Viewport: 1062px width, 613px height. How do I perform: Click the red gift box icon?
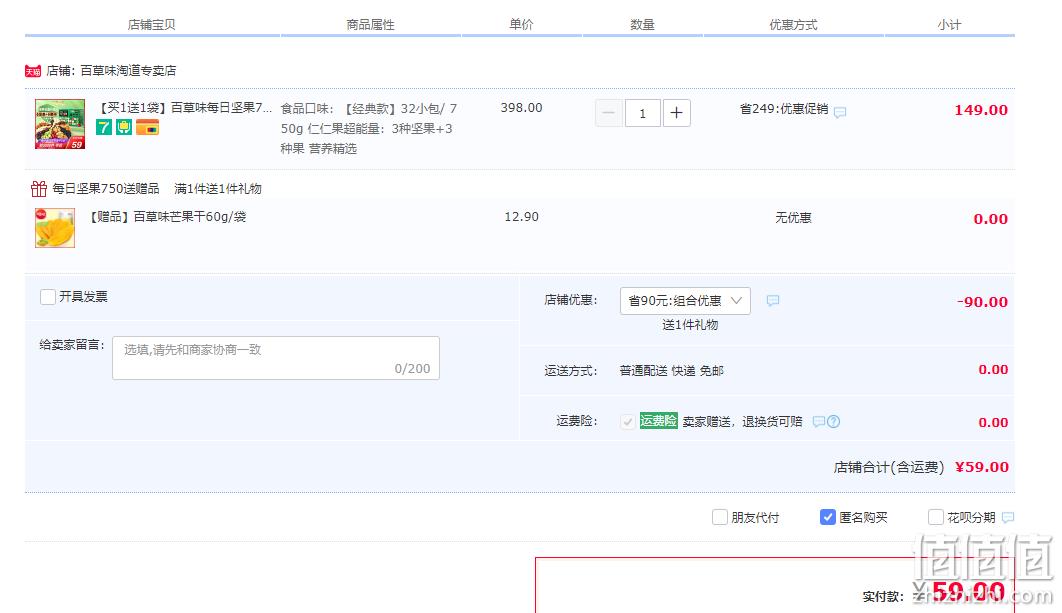(39, 188)
